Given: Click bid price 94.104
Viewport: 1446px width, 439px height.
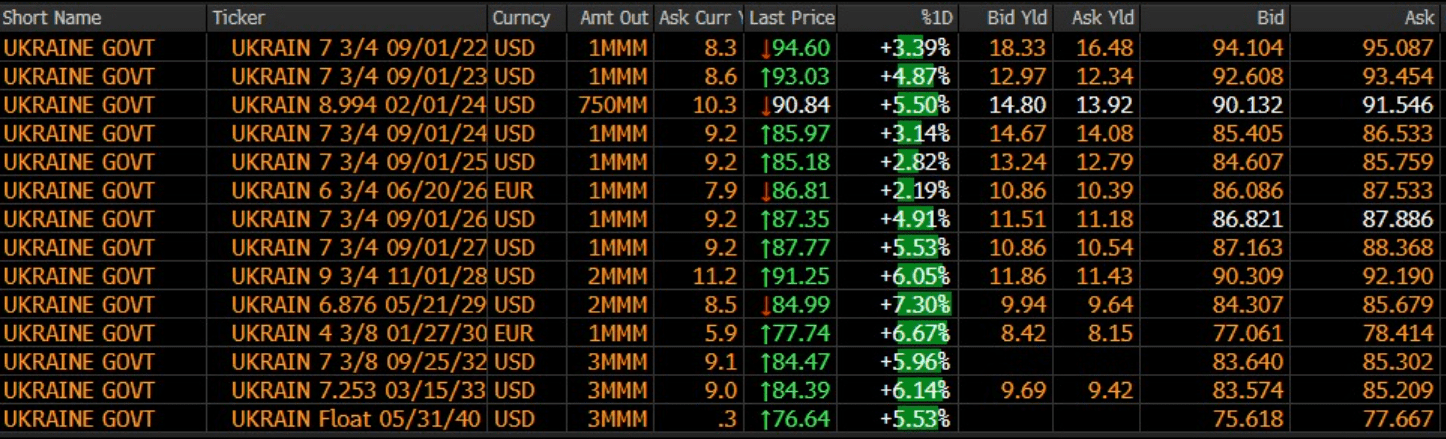Looking at the screenshot, I should pyautogui.click(x=1250, y=47).
